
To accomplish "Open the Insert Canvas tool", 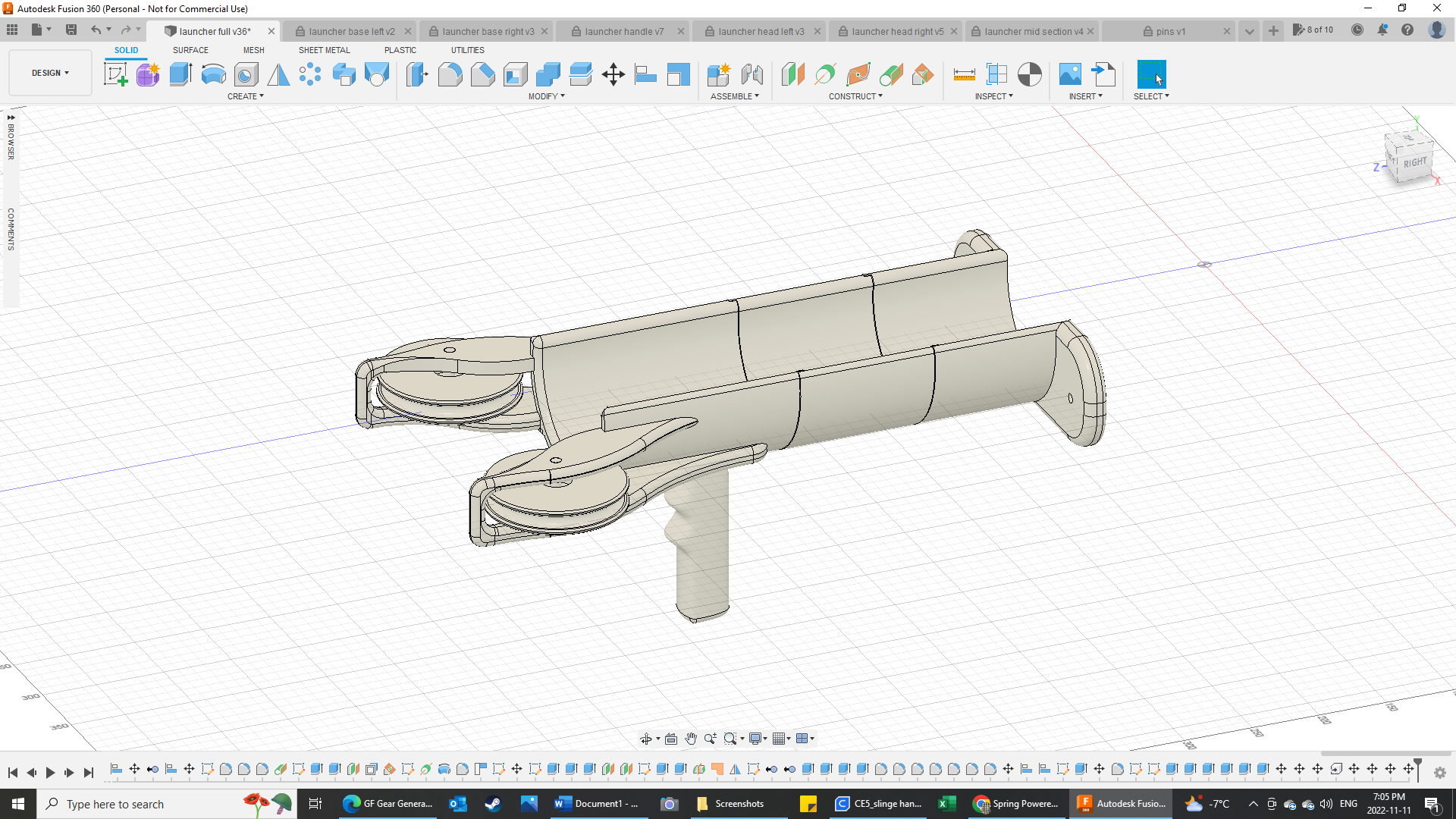I will click(x=1070, y=74).
